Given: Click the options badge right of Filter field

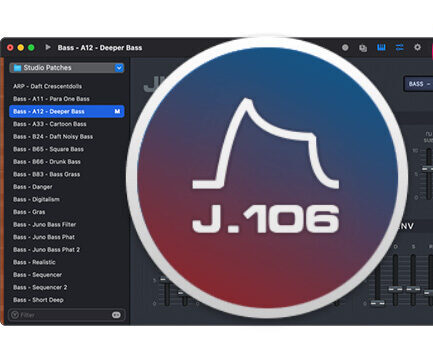Looking at the screenshot, I should [116, 315].
